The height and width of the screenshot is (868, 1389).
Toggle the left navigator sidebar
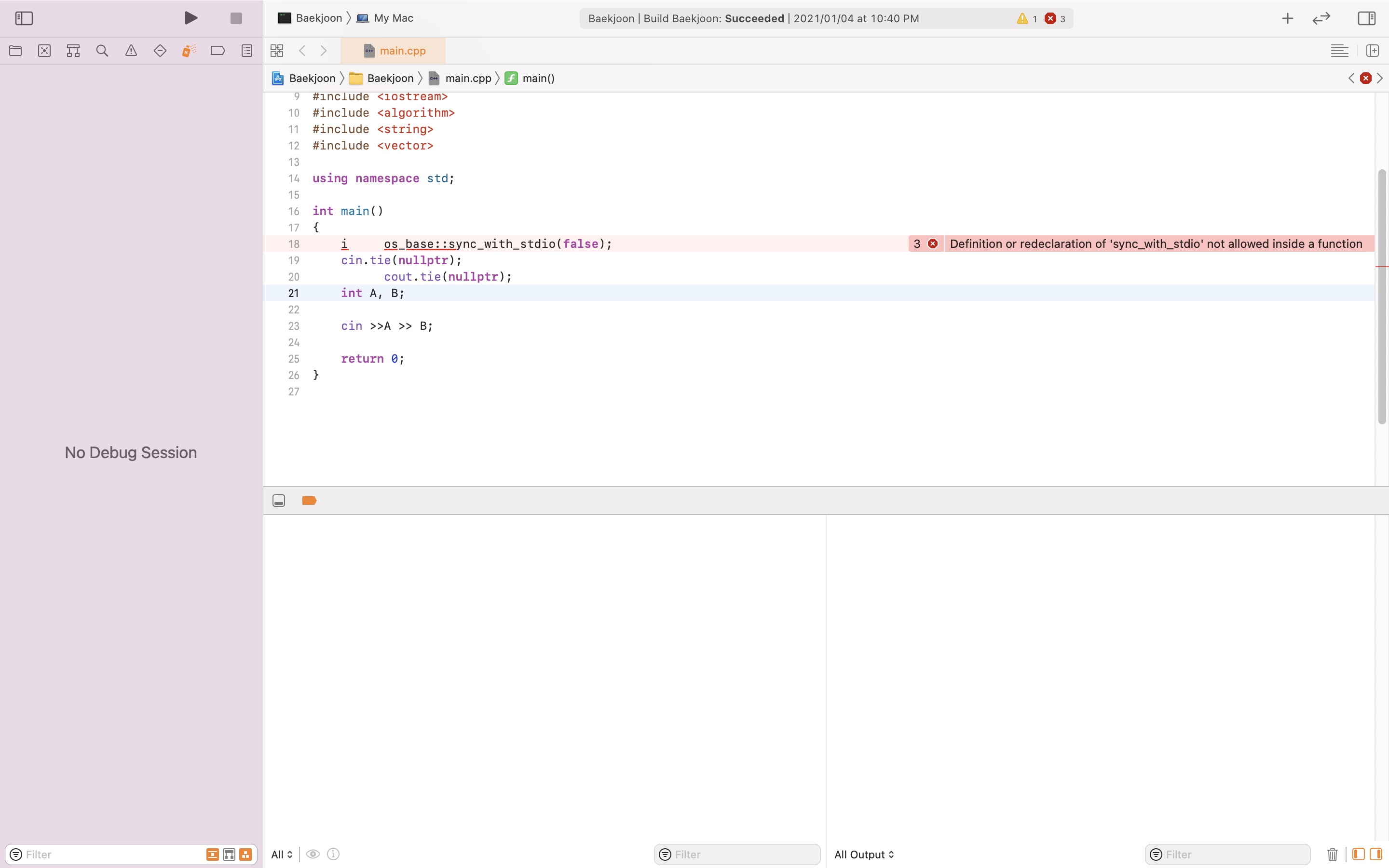coord(24,18)
